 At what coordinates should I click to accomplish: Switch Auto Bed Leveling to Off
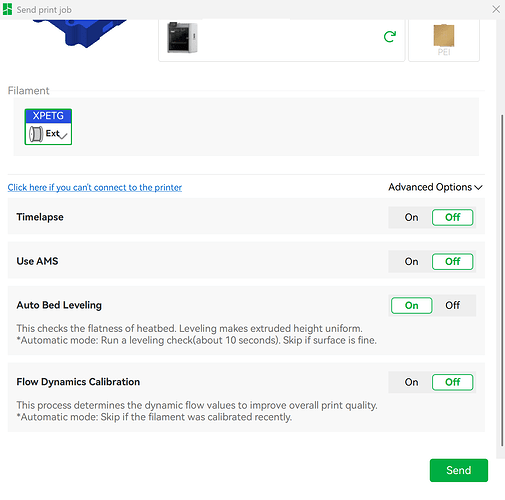(452, 305)
